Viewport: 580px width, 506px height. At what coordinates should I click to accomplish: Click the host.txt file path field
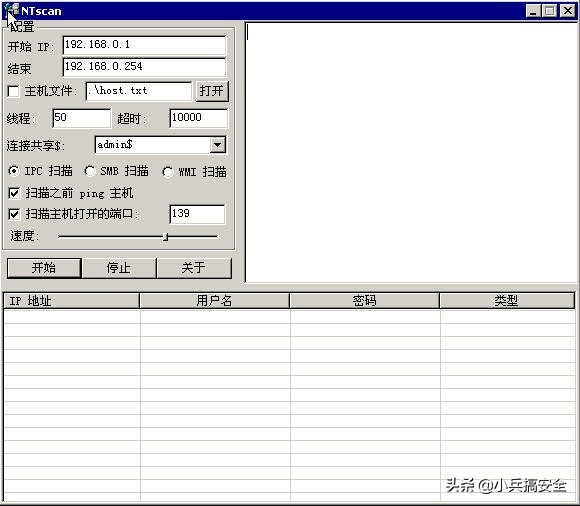[139, 91]
